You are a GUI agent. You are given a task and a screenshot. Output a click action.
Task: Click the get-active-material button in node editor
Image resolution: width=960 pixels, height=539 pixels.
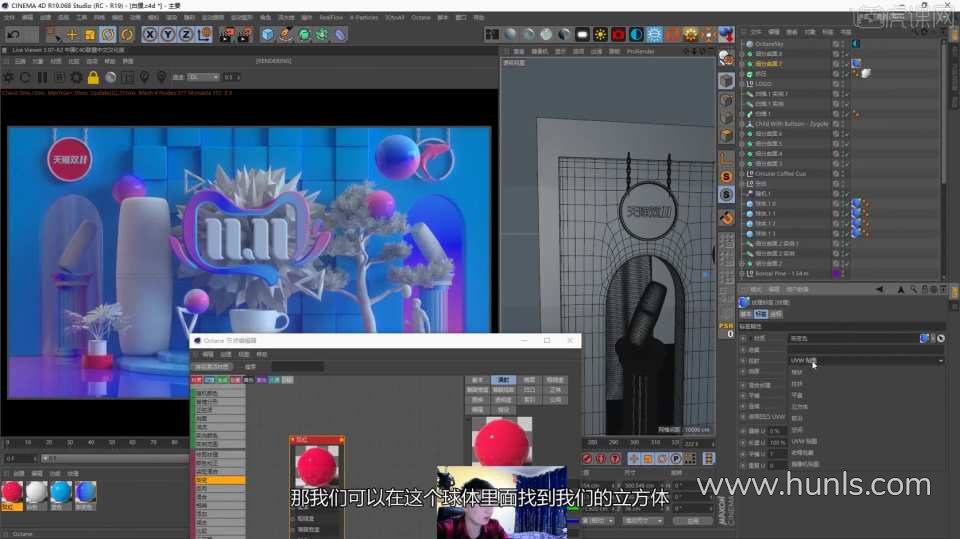coord(211,366)
